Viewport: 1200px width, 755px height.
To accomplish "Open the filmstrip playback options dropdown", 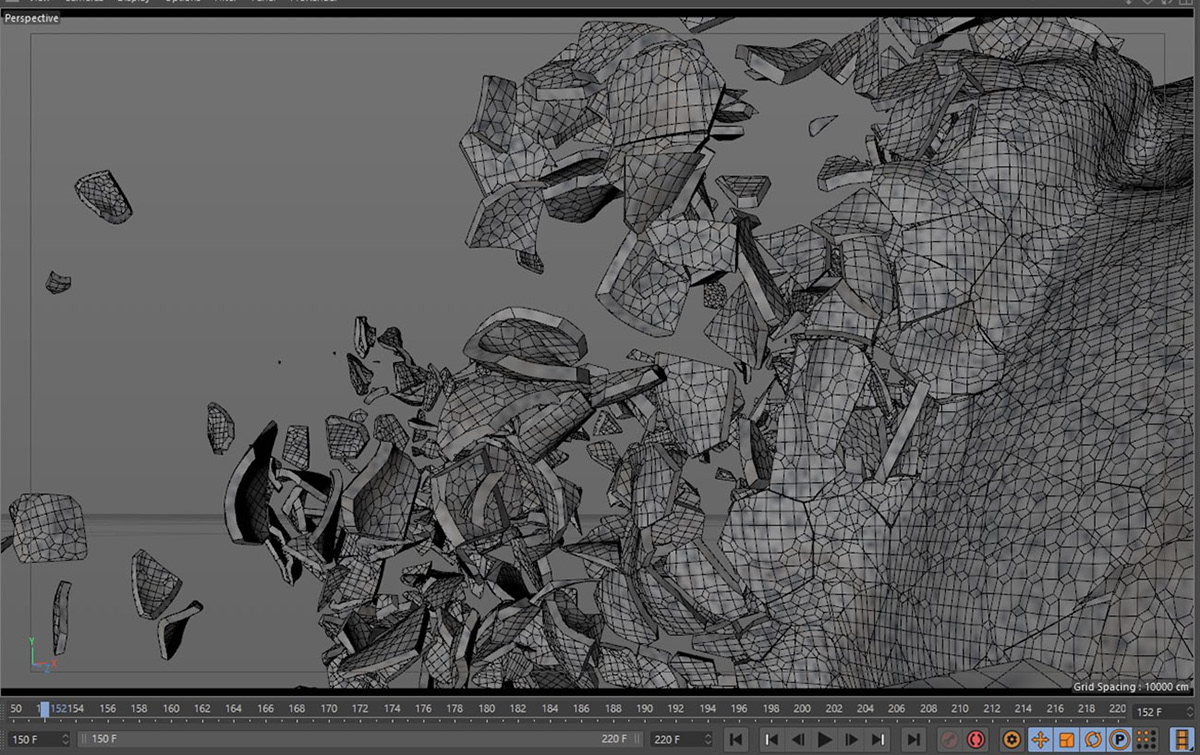I will pos(1180,740).
